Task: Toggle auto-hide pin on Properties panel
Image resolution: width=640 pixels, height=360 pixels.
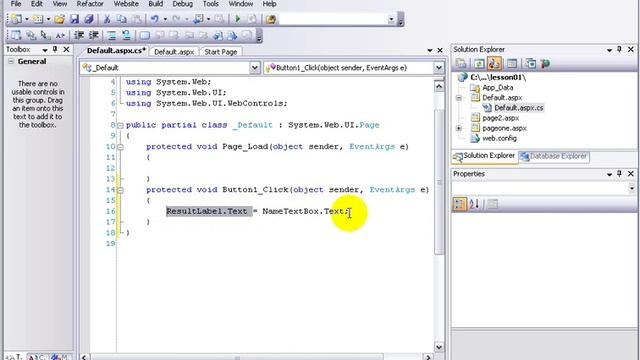Action: (x=620, y=174)
